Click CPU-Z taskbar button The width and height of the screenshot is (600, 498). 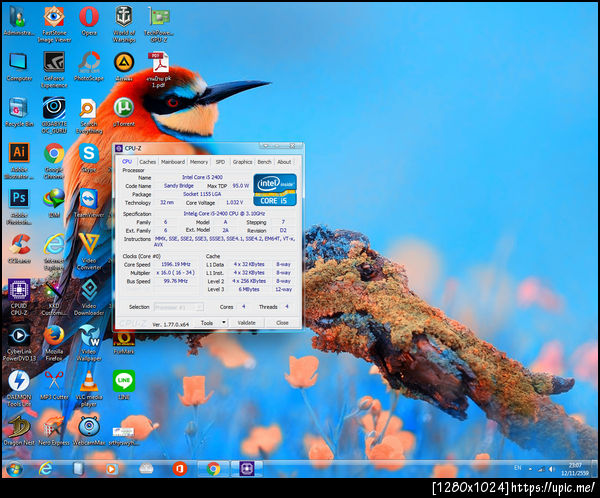(247, 469)
